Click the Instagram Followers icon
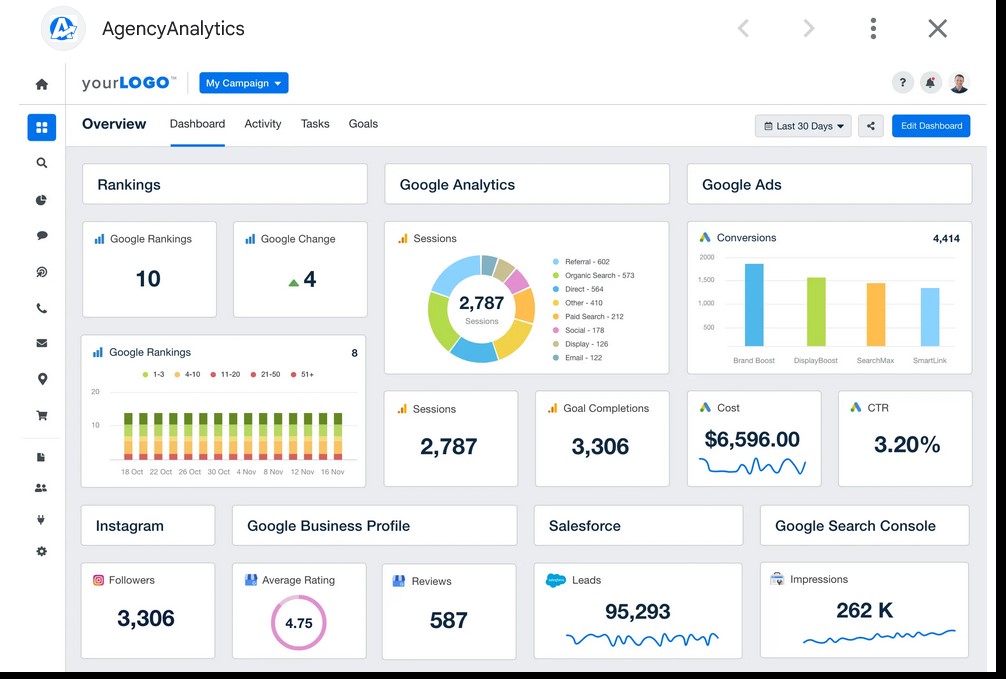1006x679 pixels. coord(98,580)
